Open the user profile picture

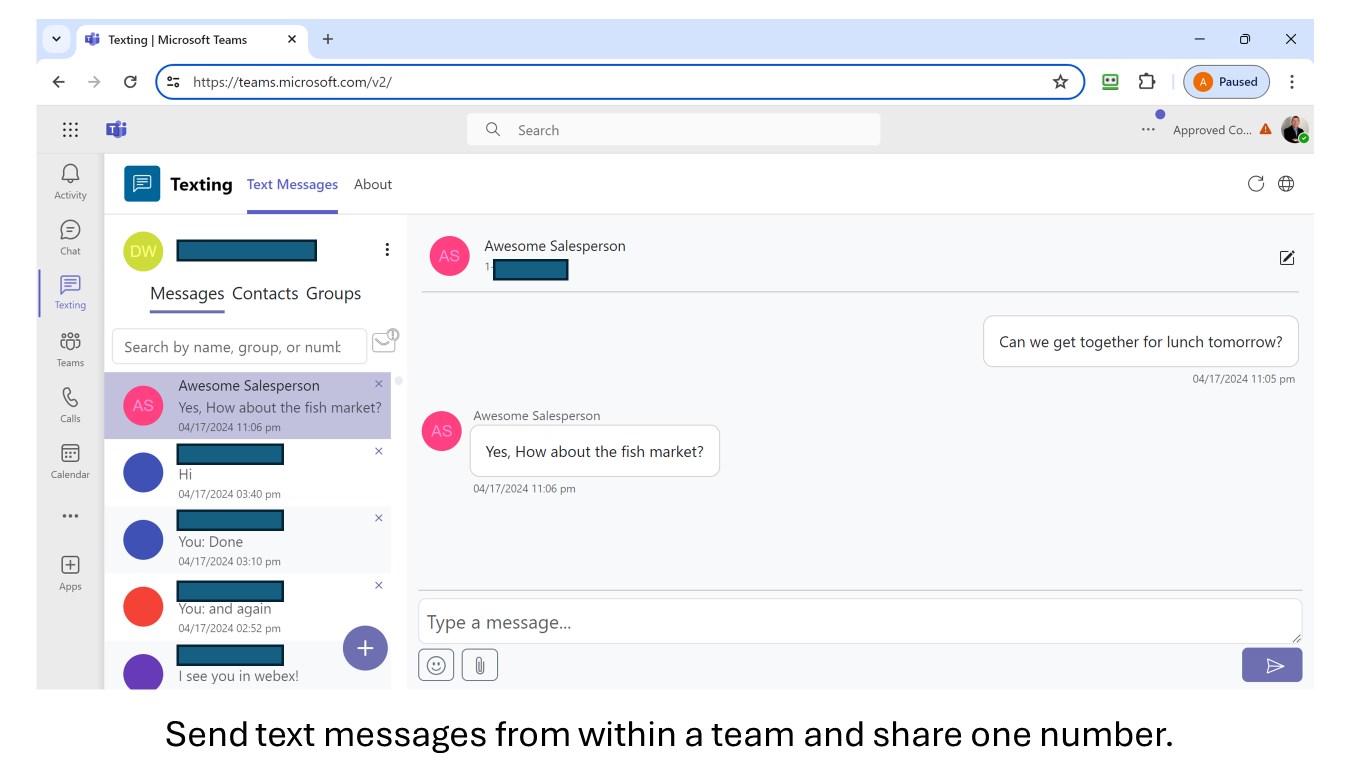pyautogui.click(x=1295, y=129)
